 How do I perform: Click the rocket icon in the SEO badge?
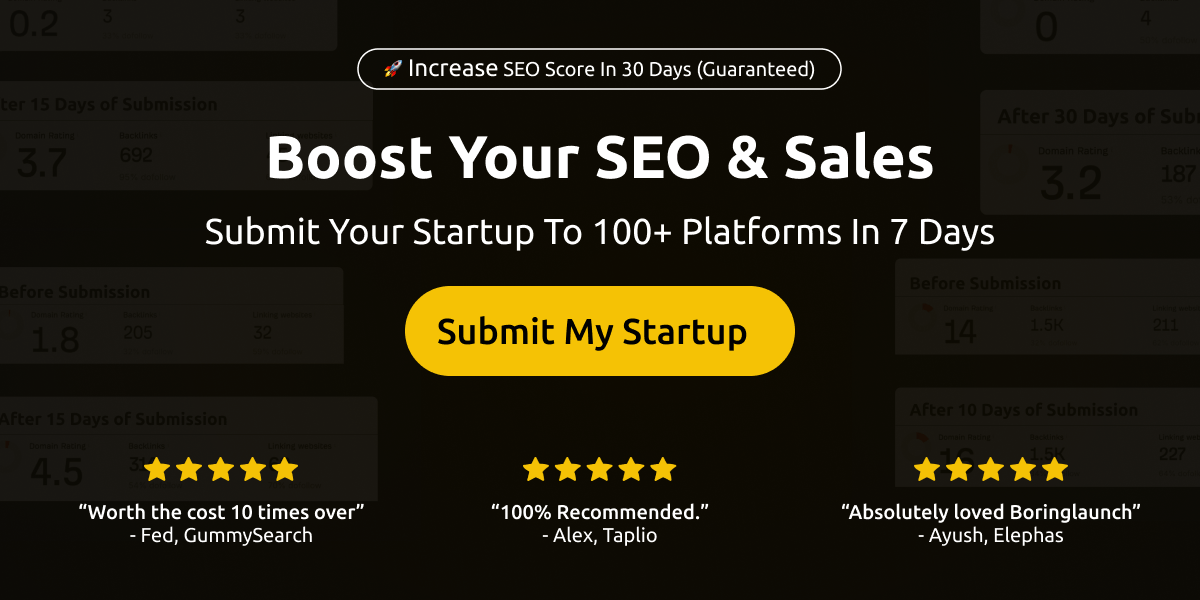(x=393, y=69)
